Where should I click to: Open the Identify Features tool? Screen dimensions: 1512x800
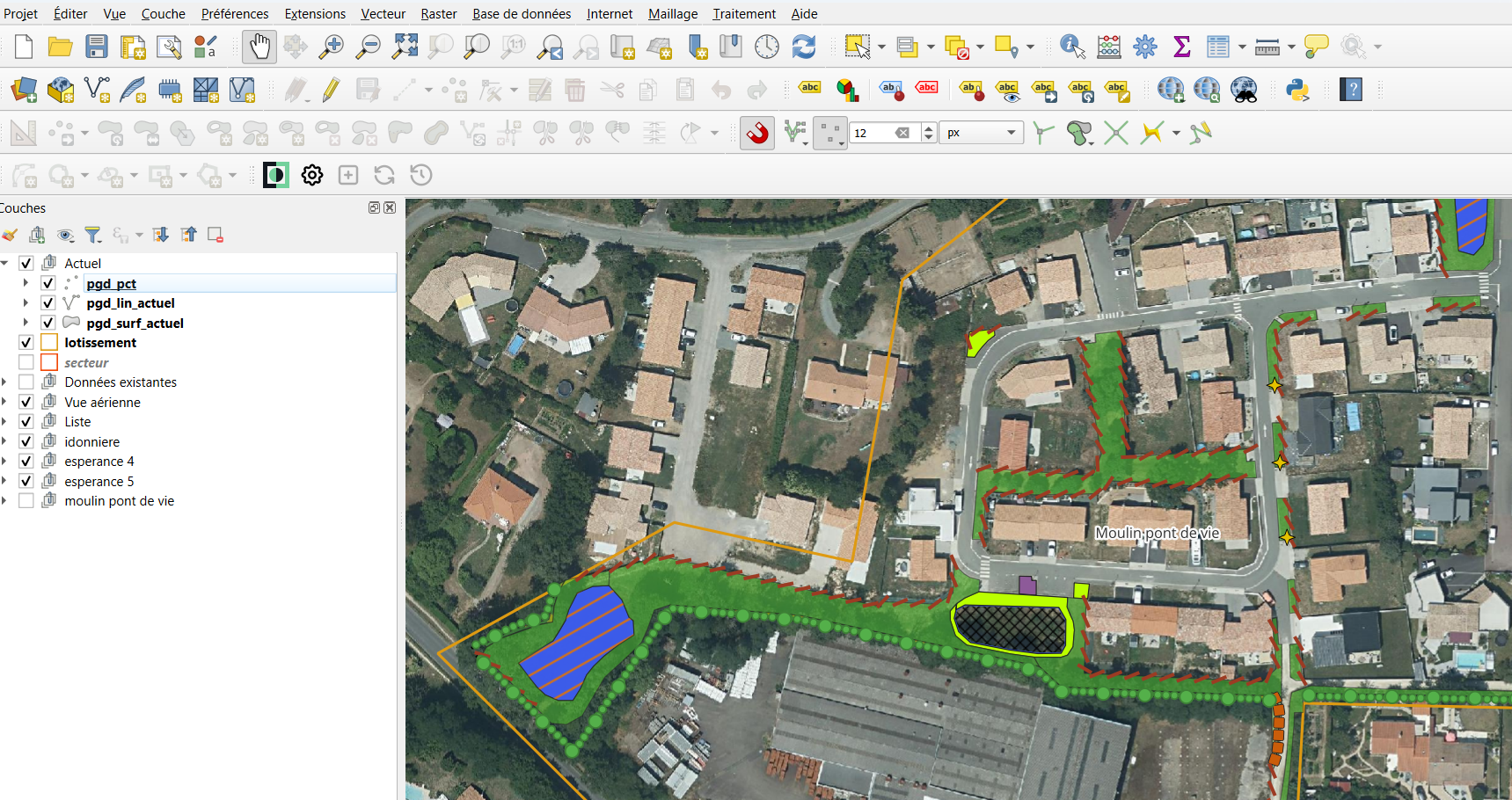tap(1072, 47)
